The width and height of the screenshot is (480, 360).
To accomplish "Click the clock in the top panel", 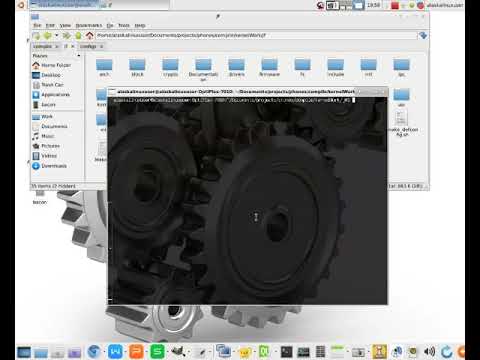I will tap(373, 5).
